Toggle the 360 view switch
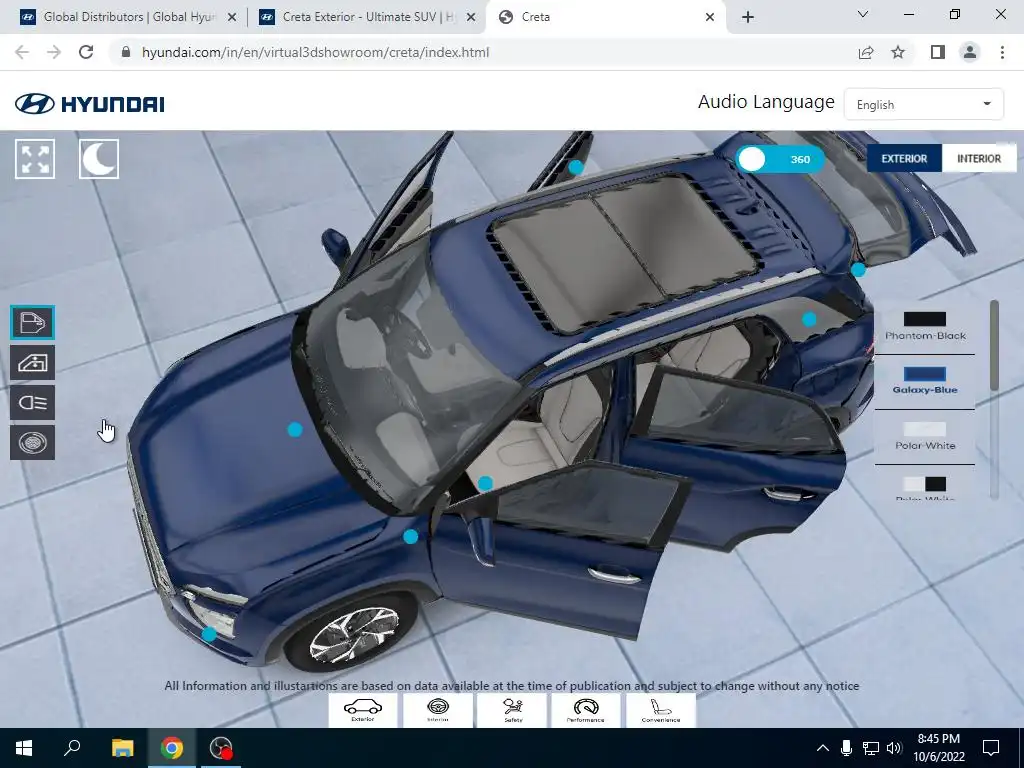This screenshot has width=1024, height=768. click(x=780, y=159)
